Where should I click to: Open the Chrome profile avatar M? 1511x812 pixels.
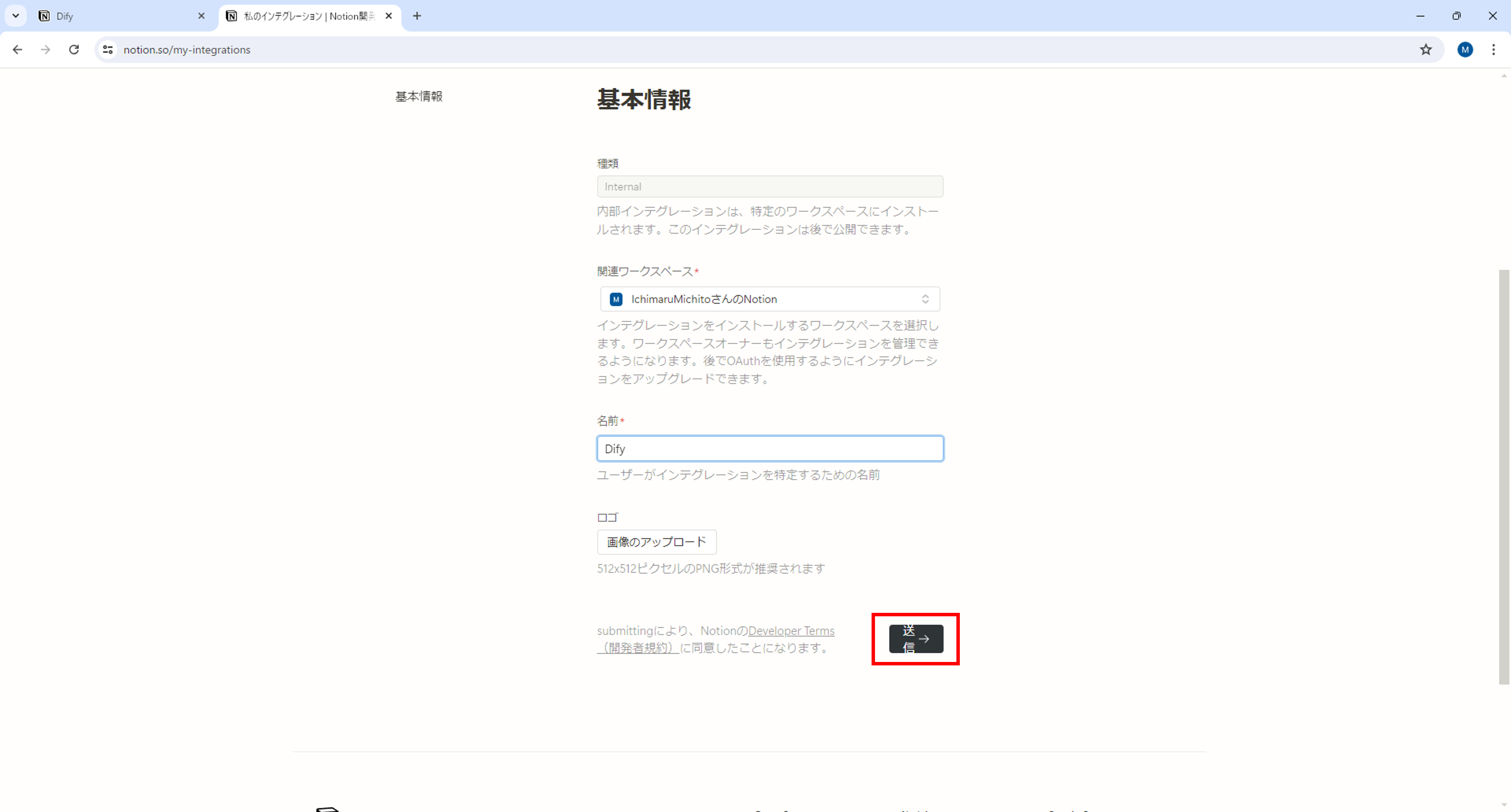(x=1465, y=50)
